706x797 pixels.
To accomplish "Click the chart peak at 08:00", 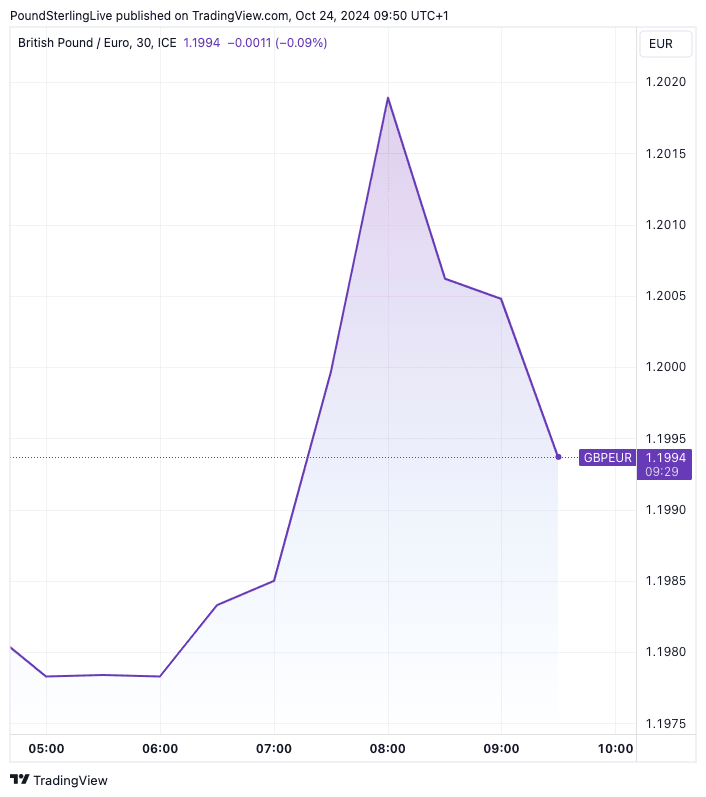I will coord(388,98).
